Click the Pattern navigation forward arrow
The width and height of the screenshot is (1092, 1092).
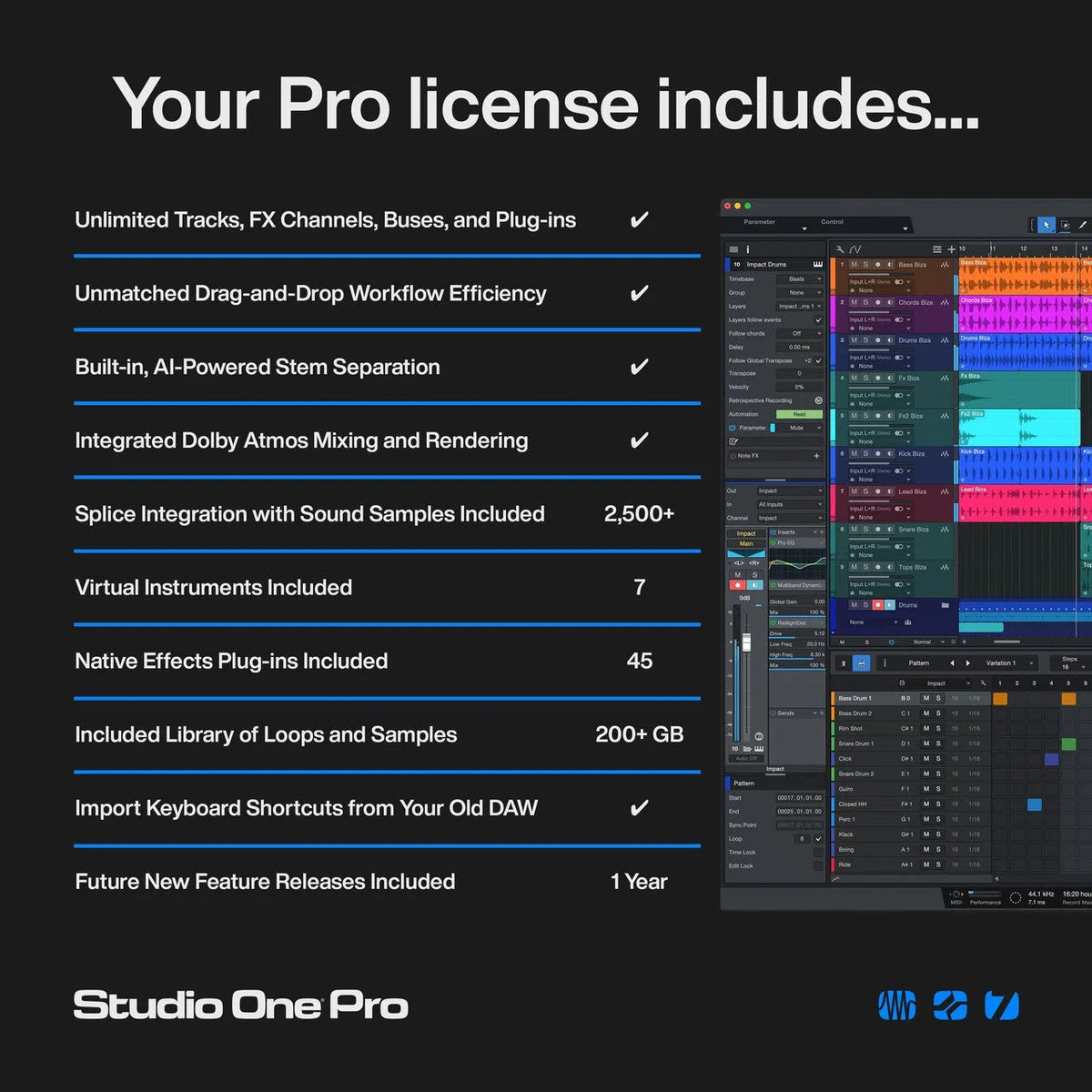point(967,662)
